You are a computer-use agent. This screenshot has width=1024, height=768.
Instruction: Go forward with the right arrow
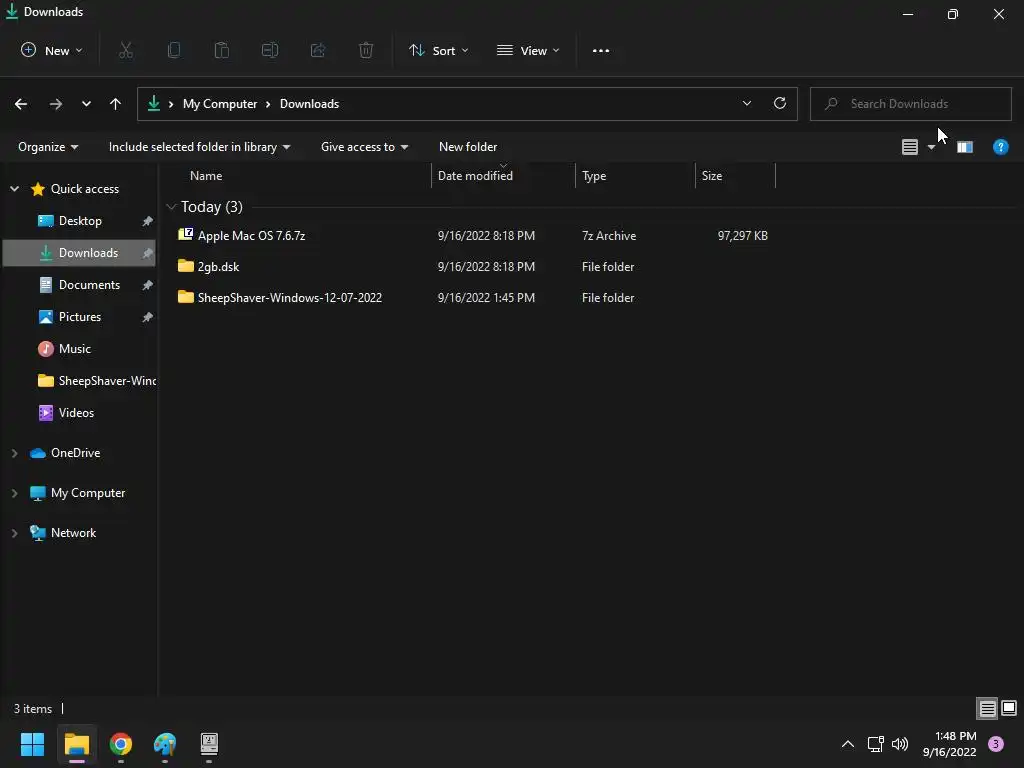pyautogui.click(x=56, y=104)
